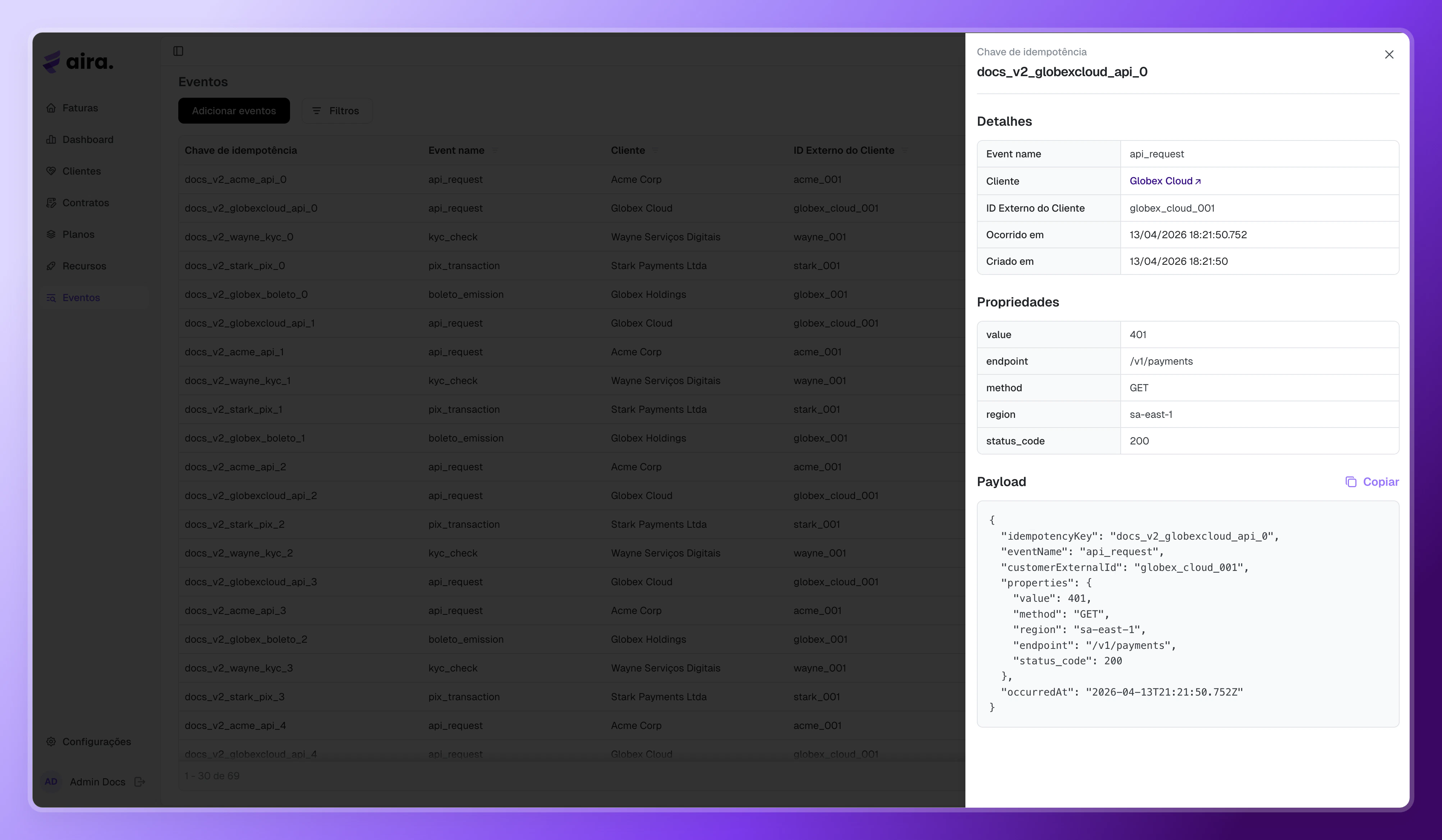The height and width of the screenshot is (840, 1442).
Task: Open Configurações with the gear icon
Action: [51, 742]
